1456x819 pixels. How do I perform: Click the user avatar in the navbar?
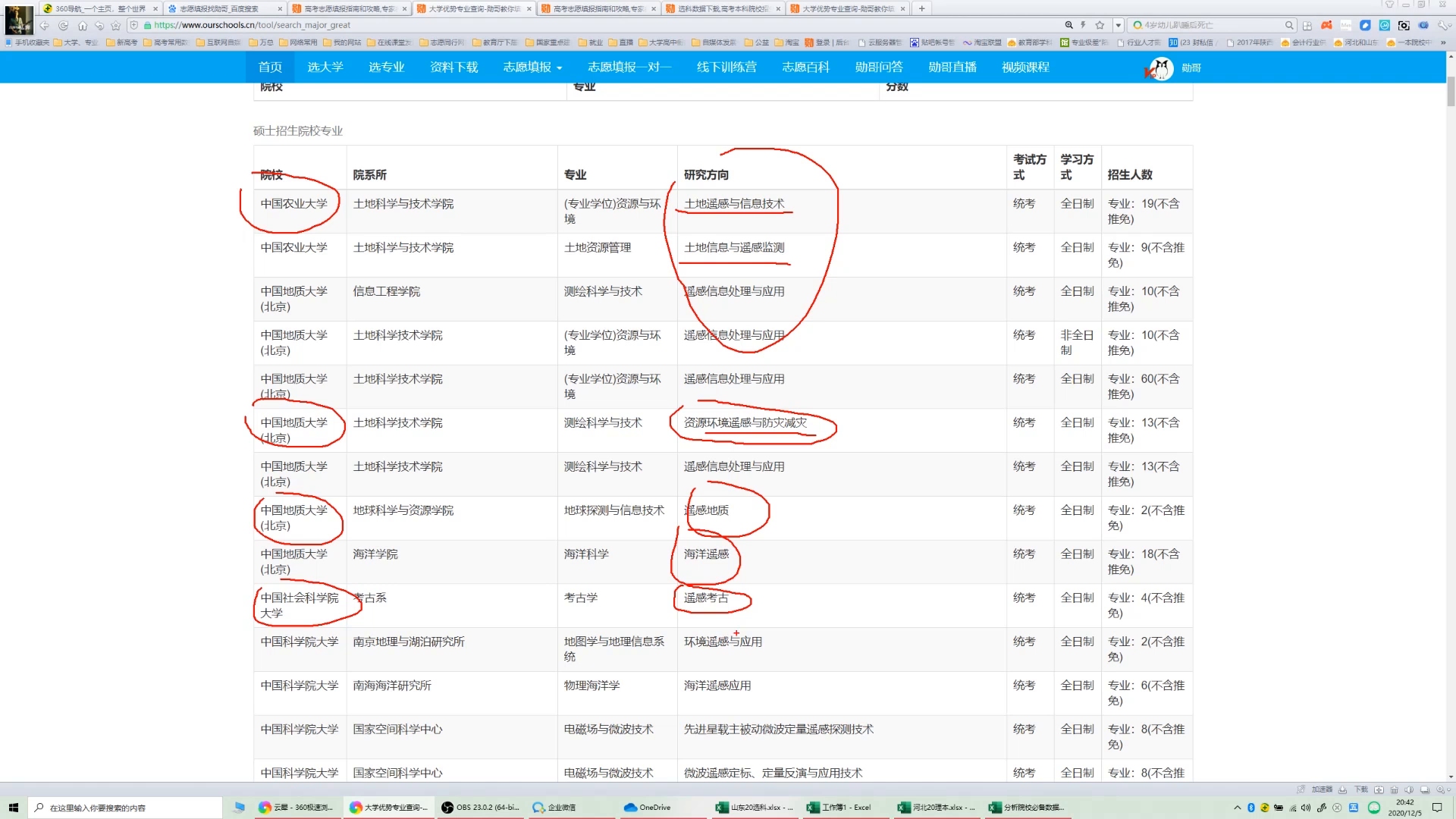tap(1161, 68)
